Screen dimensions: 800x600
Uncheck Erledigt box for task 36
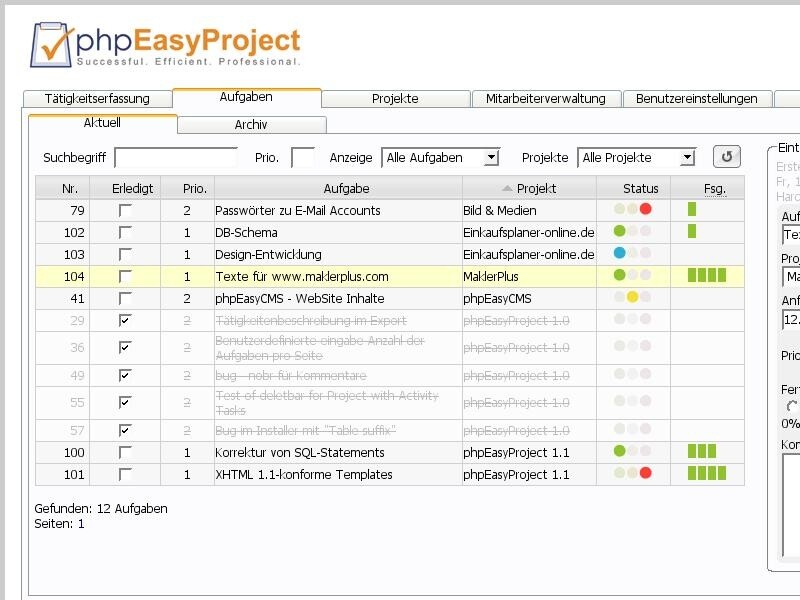[x=125, y=347]
